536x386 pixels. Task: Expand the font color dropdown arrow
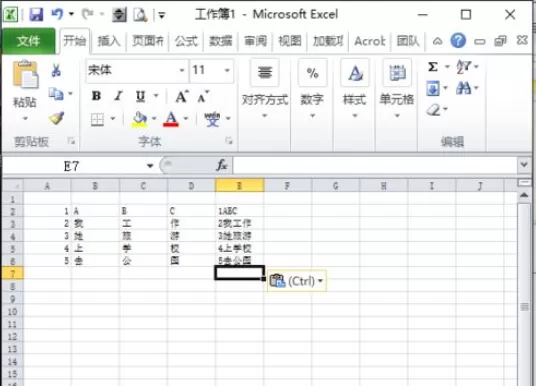[x=186, y=119]
